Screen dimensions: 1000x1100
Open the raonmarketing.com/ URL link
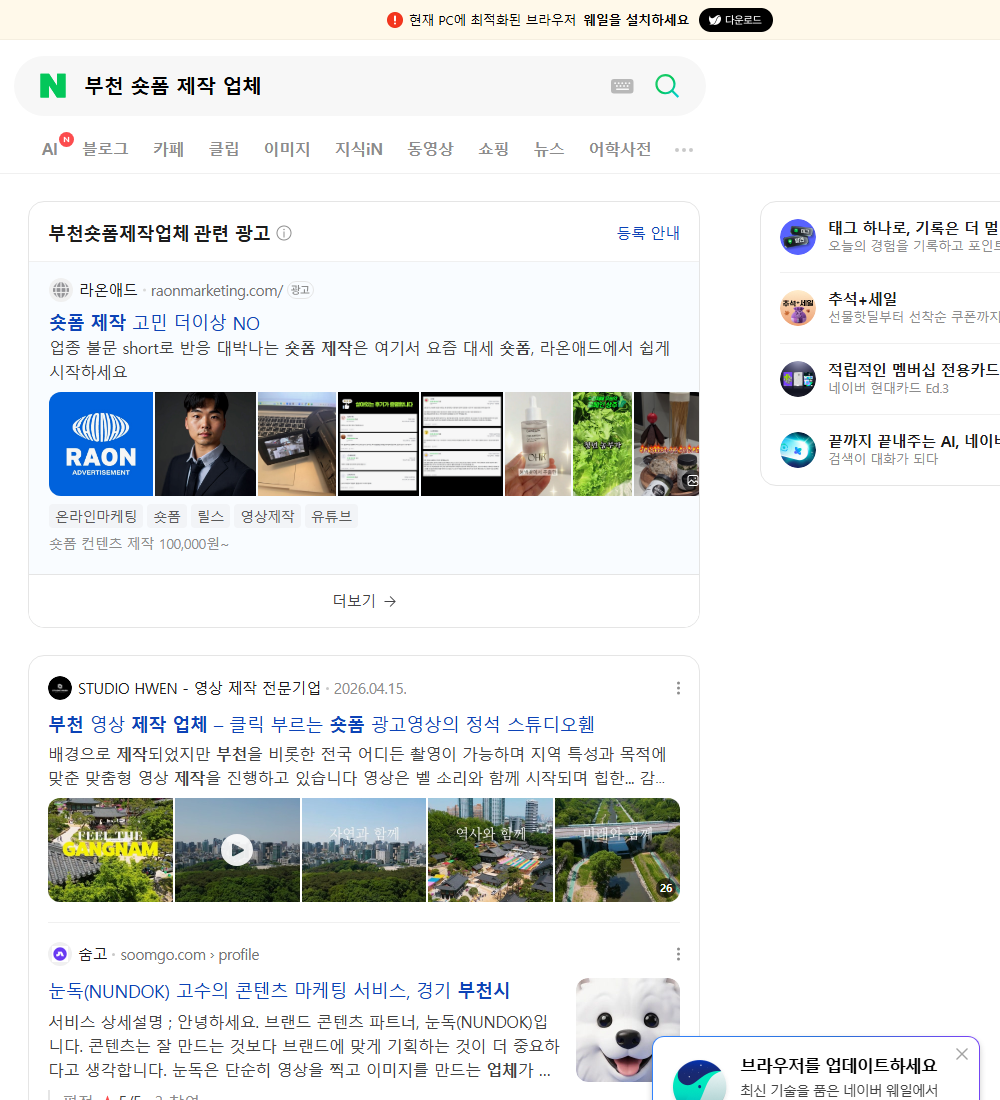tap(217, 290)
